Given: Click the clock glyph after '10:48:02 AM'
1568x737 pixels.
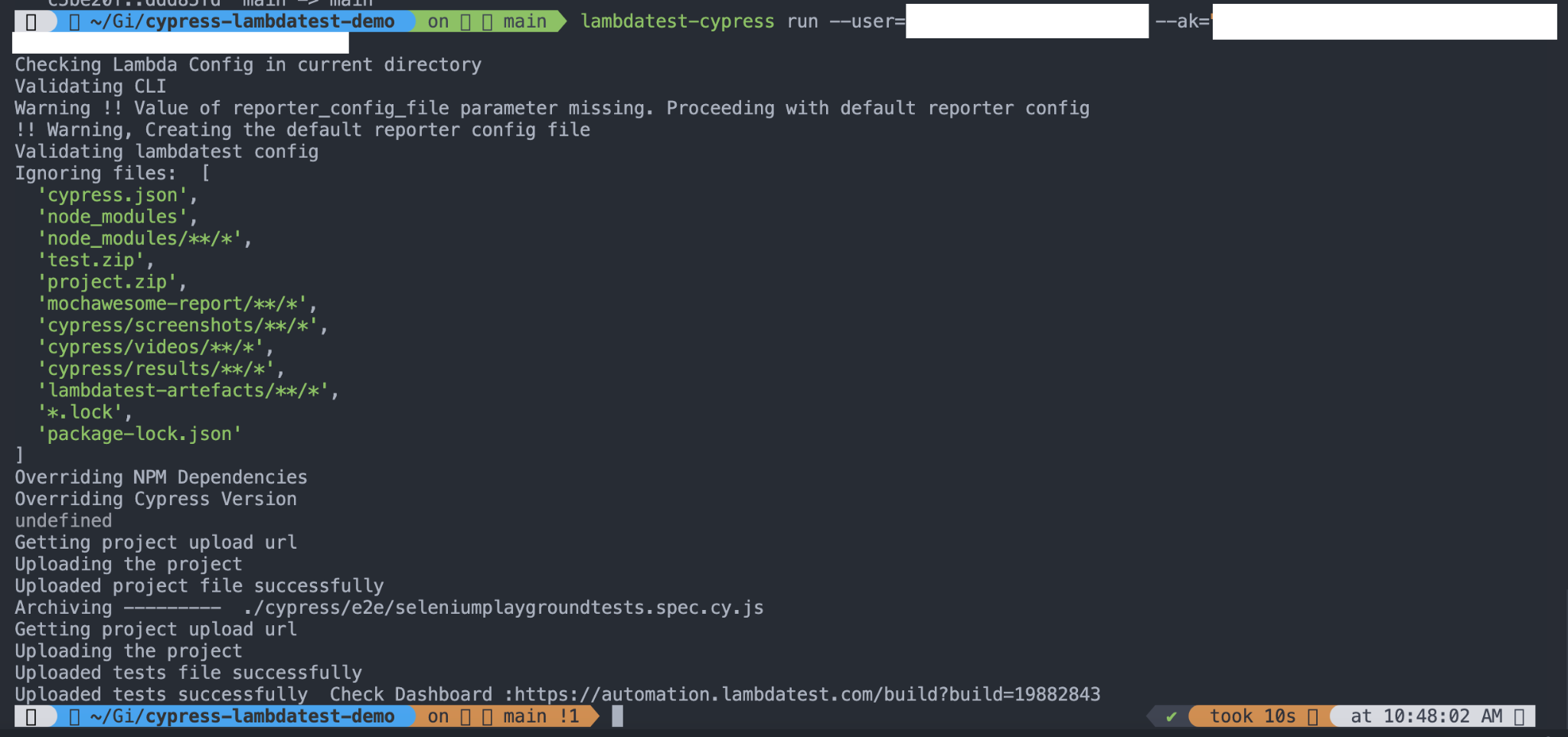Looking at the screenshot, I should click(1520, 716).
